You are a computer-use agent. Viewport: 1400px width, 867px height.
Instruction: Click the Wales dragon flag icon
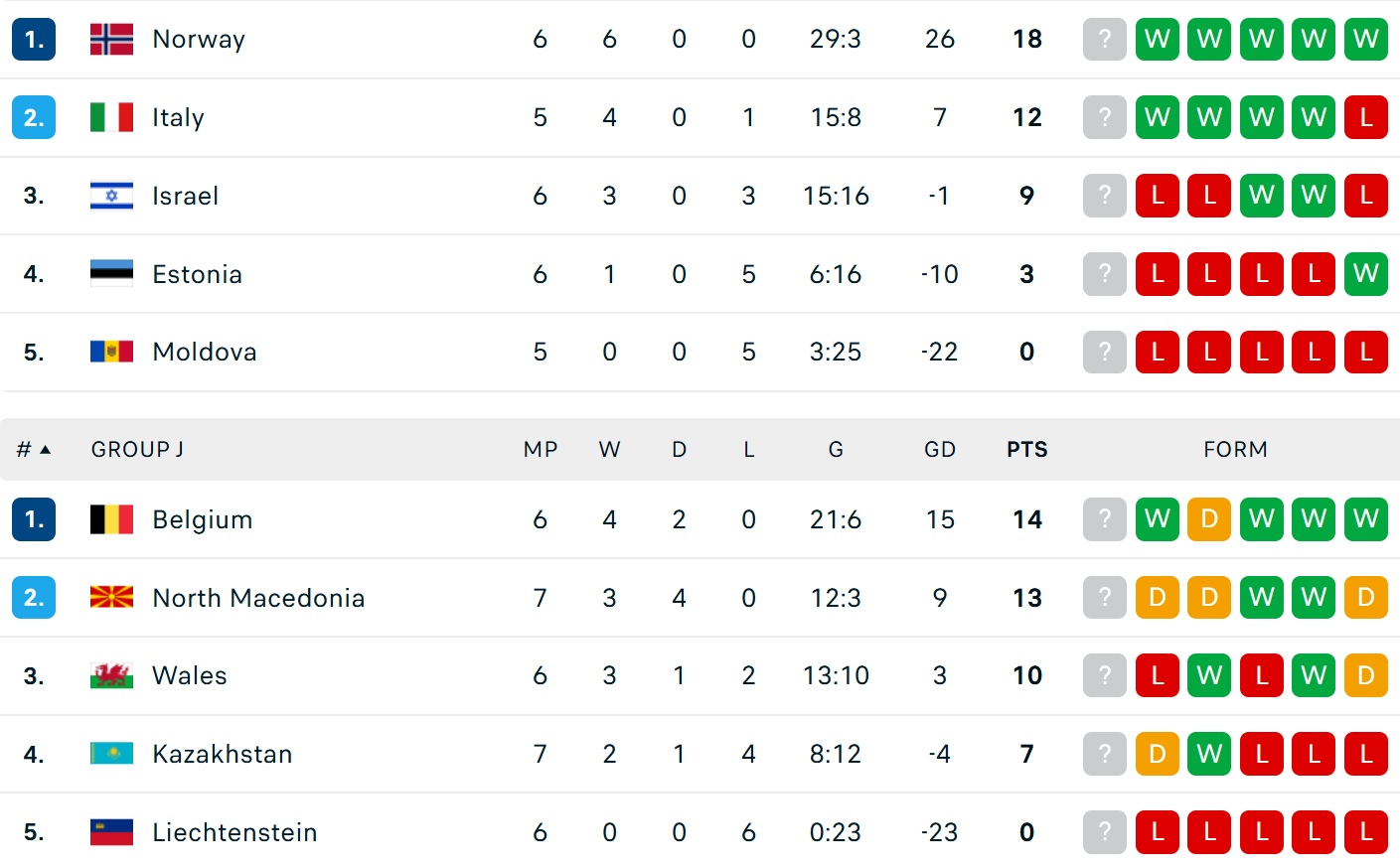[x=111, y=675]
